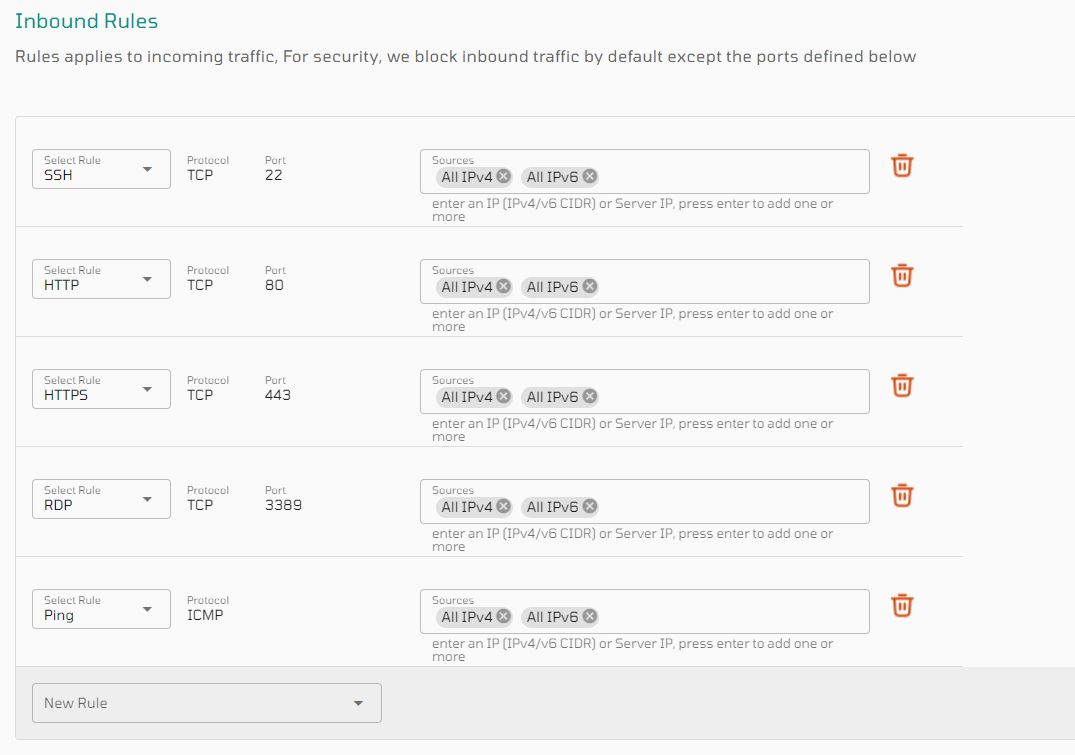Remove All IPv4 source from HTTPS rule
This screenshot has width=1075, height=755.
point(505,396)
